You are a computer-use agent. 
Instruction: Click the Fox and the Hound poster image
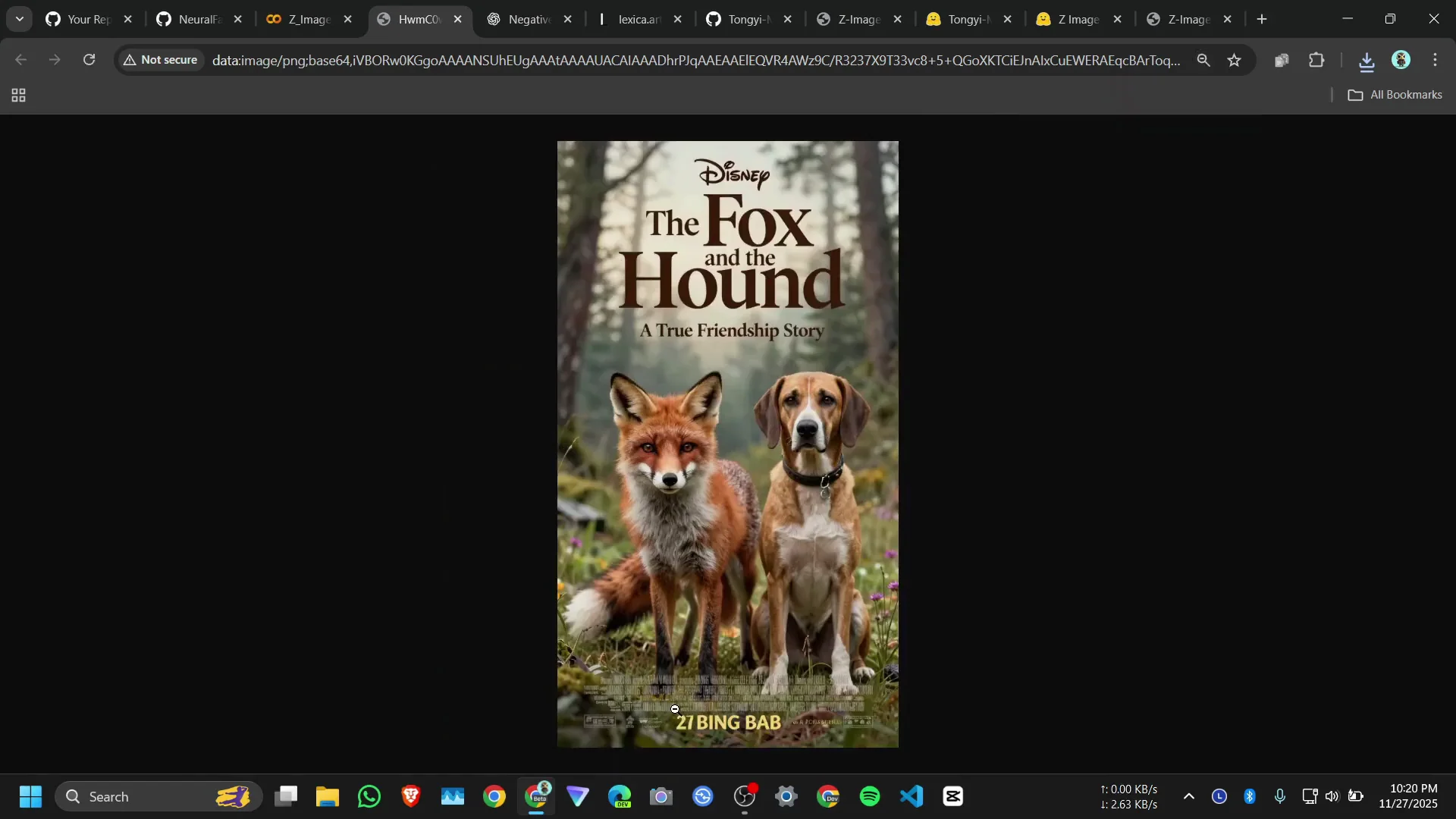tap(727, 444)
